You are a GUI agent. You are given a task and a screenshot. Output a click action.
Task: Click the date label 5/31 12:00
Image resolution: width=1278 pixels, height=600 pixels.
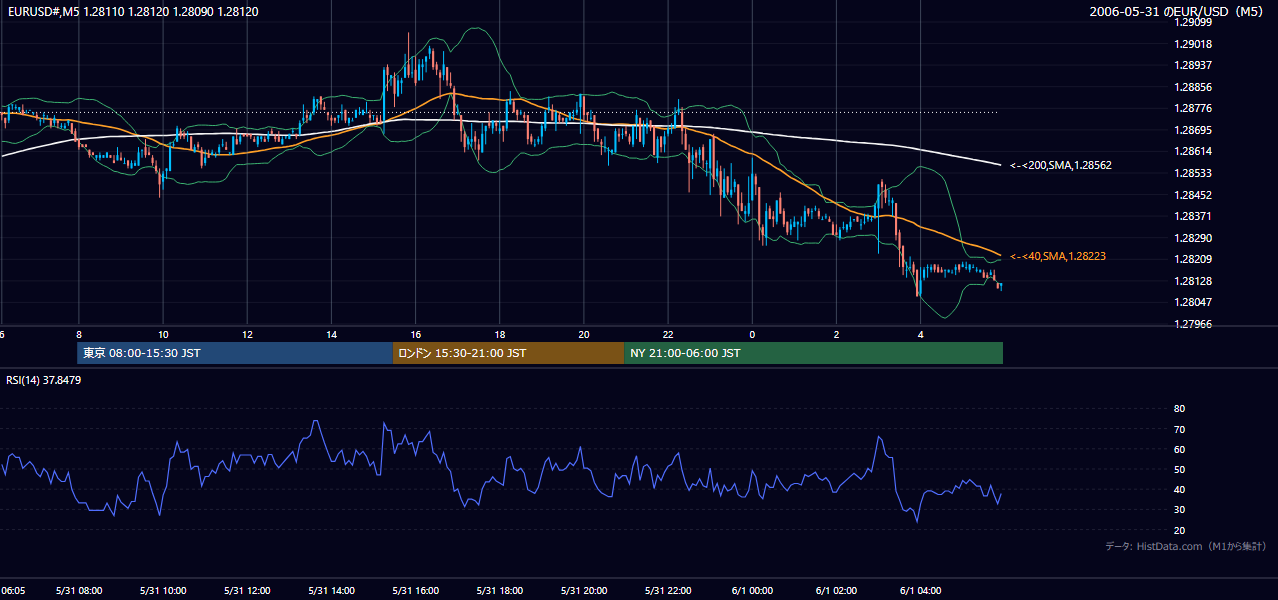click(x=247, y=591)
